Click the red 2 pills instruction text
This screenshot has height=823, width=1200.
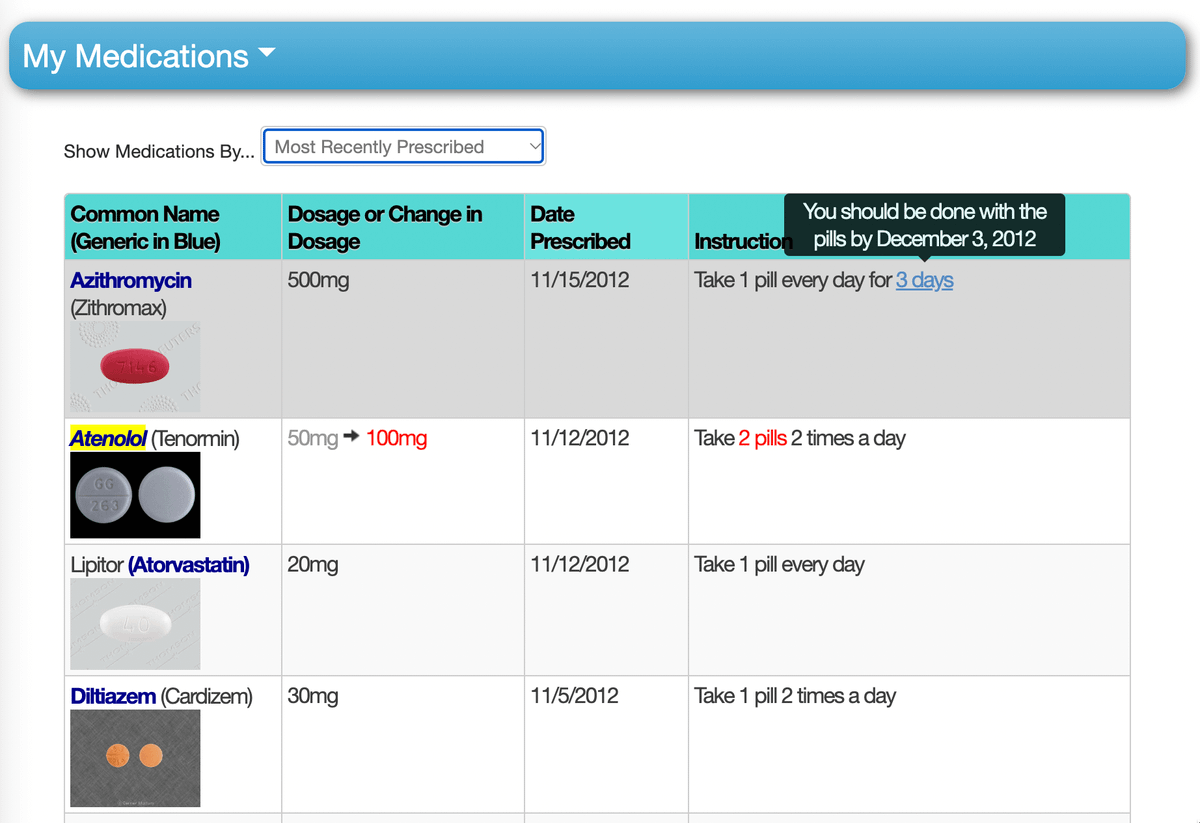coord(762,438)
